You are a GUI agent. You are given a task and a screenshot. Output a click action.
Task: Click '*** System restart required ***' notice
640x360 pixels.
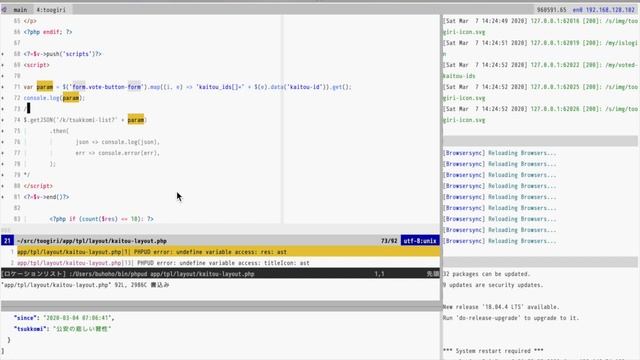[x=493, y=351]
